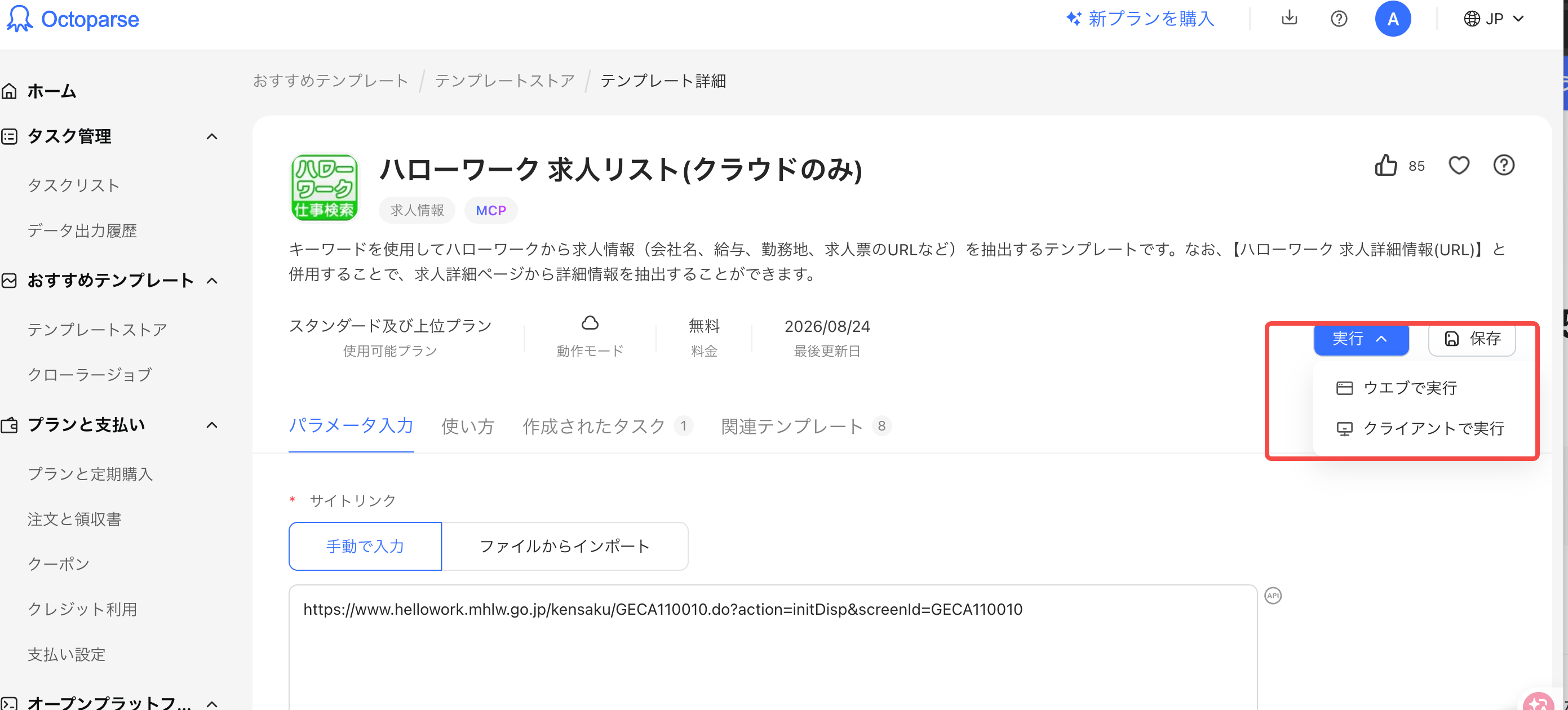Click the thumbs-up like icon

[x=1386, y=165]
